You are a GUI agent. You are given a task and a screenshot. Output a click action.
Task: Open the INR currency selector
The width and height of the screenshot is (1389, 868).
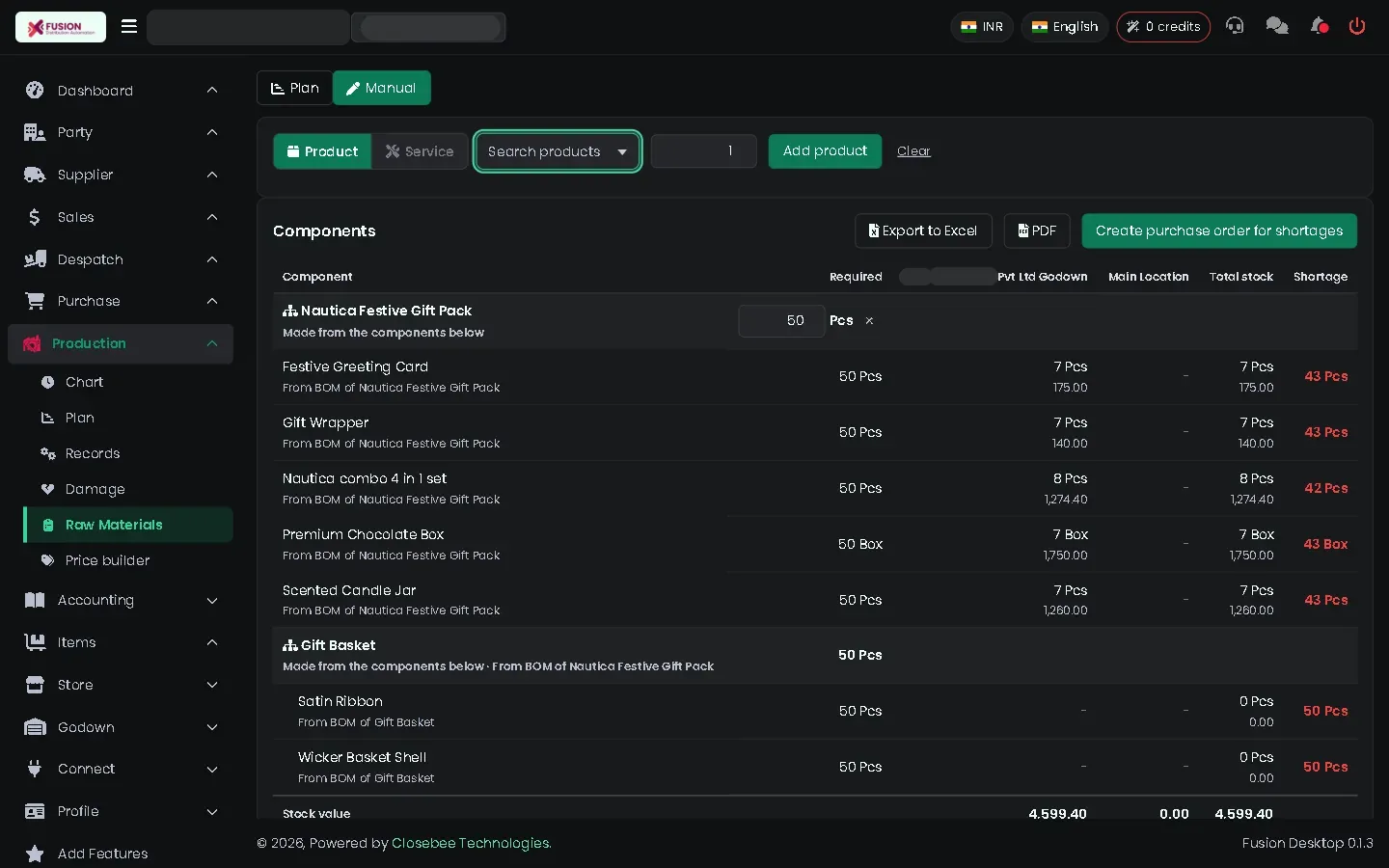(x=982, y=27)
